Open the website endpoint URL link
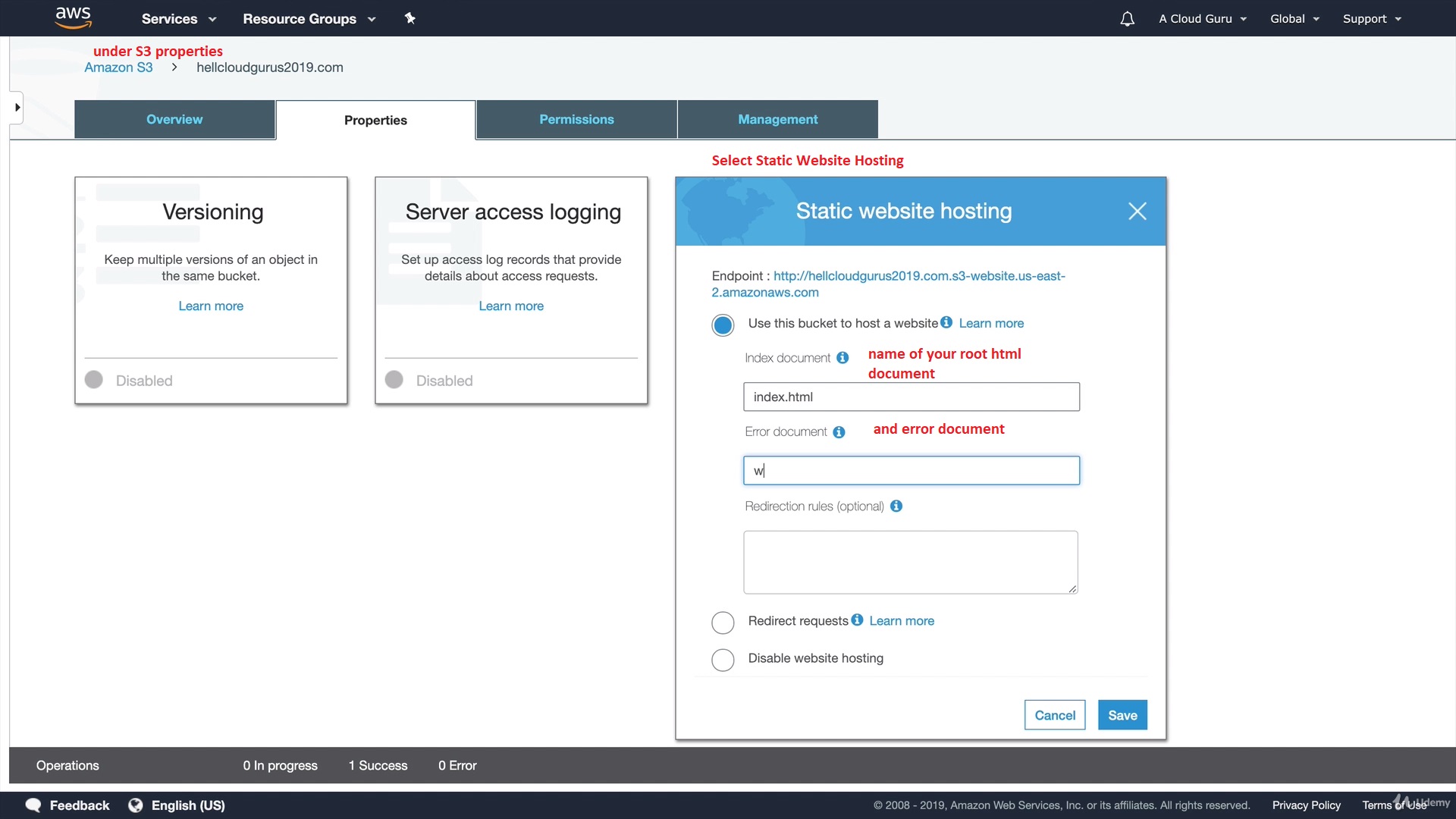 (x=918, y=276)
